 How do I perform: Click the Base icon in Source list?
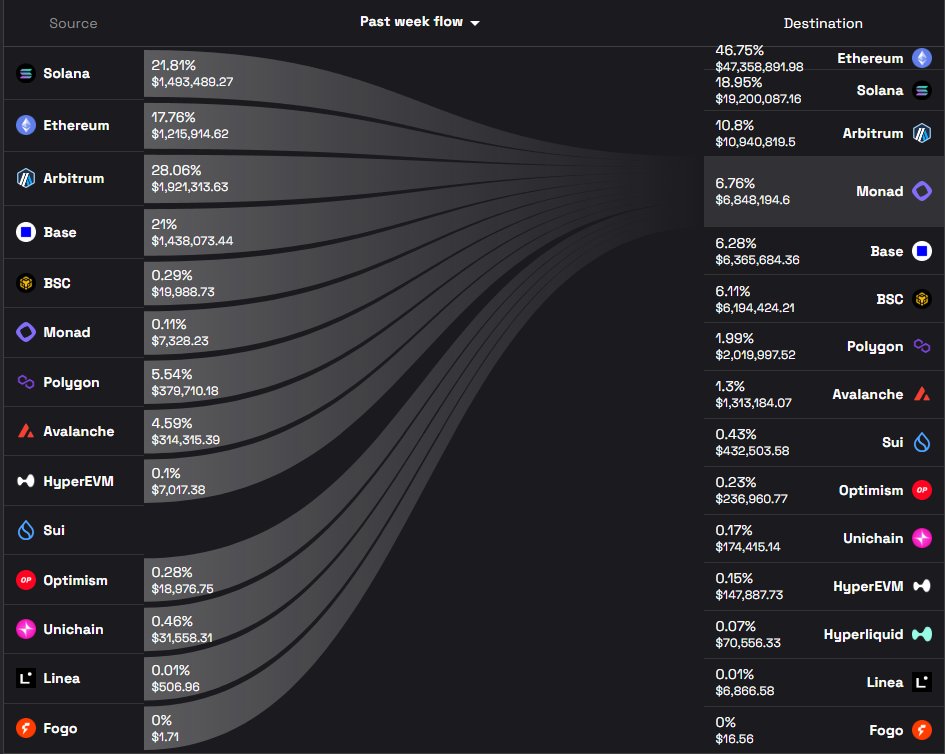[26, 232]
